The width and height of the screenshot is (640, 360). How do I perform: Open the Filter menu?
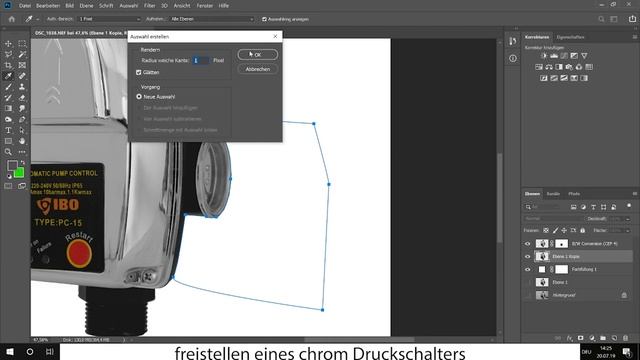[149, 6]
